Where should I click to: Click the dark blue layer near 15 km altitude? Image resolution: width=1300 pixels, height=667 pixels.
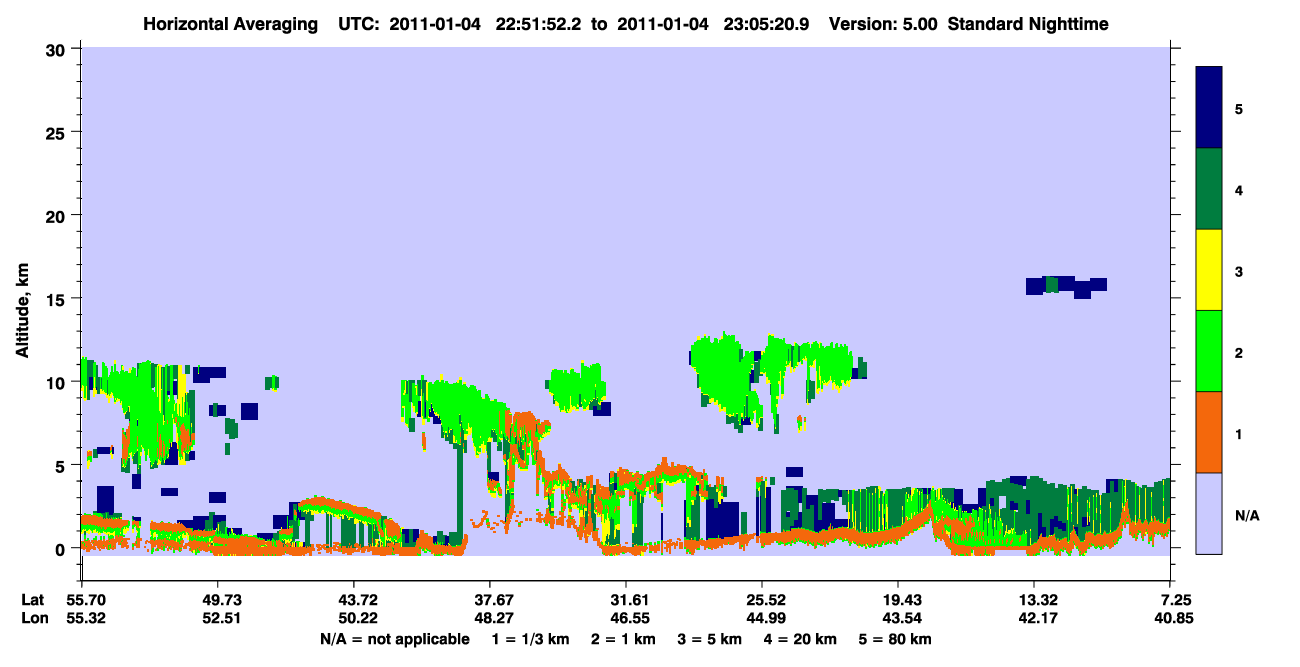[1066, 286]
